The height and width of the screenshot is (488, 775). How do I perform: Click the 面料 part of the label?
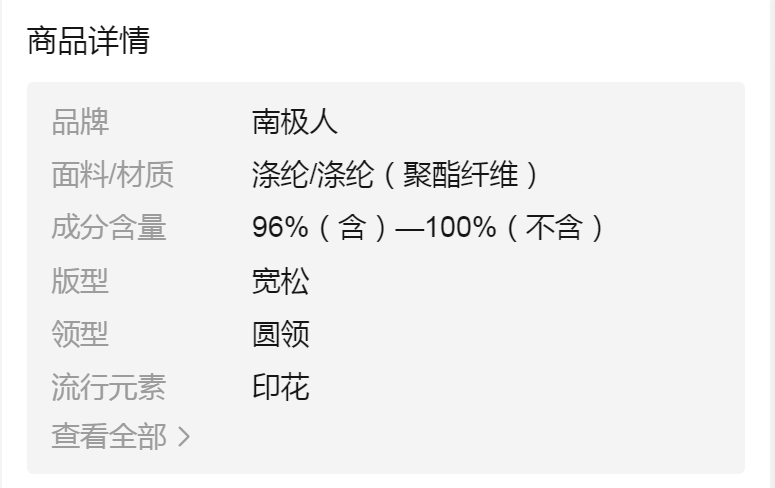click(x=79, y=175)
